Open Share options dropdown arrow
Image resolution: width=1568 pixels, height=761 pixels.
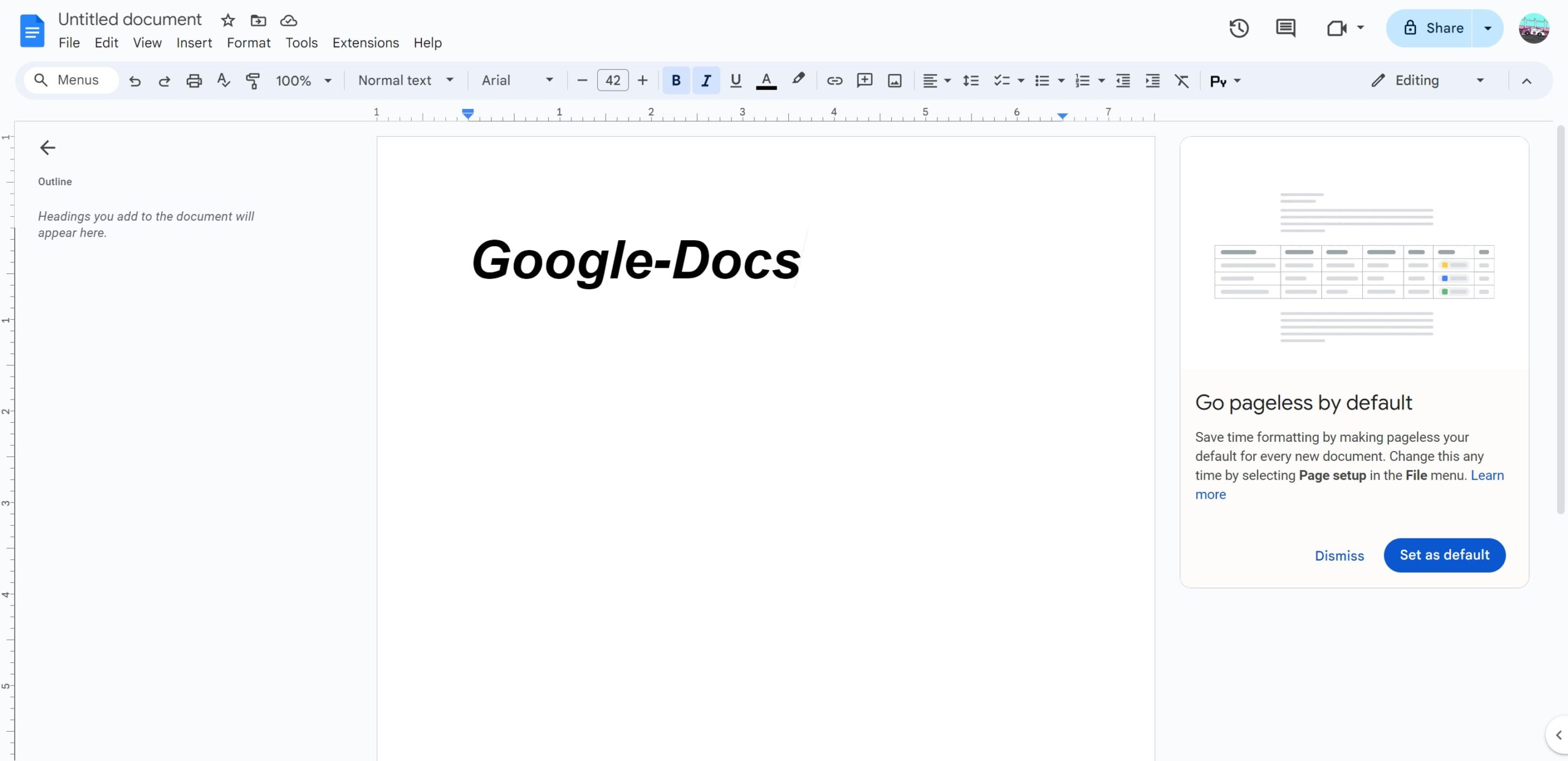[1488, 28]
